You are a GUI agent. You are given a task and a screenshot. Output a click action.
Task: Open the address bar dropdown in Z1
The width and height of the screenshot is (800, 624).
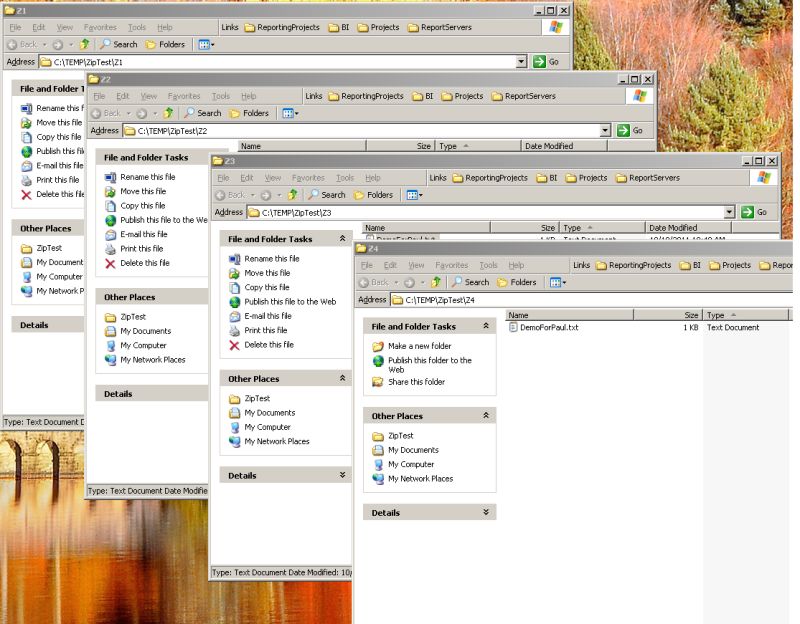[x=521, y=61]
